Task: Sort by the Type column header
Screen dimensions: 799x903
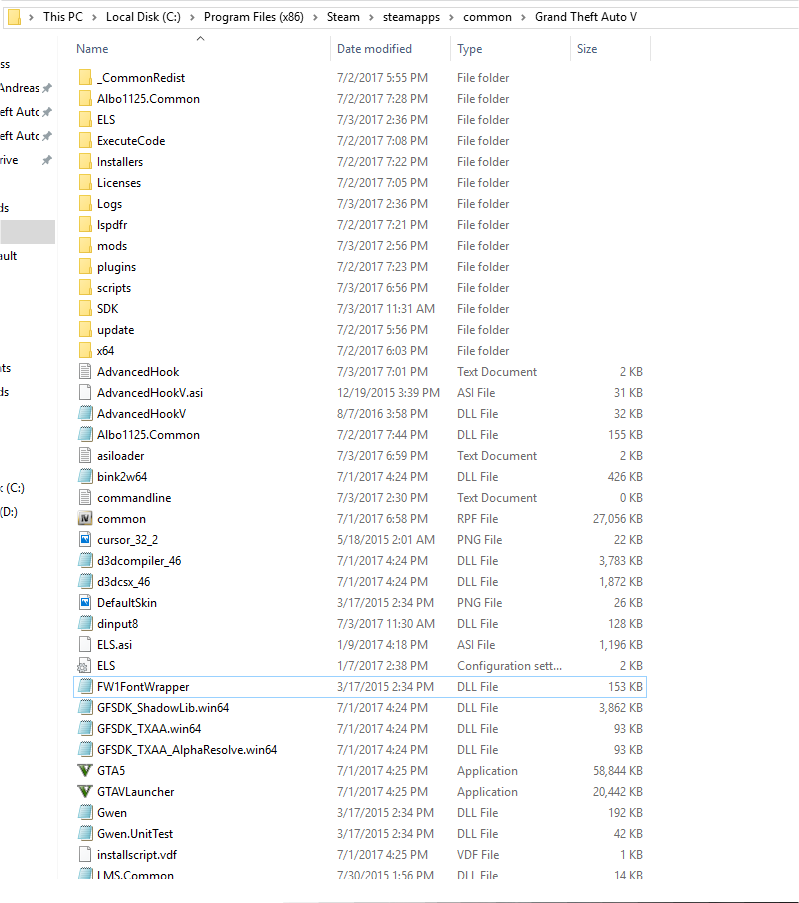Action: (469, 49)
